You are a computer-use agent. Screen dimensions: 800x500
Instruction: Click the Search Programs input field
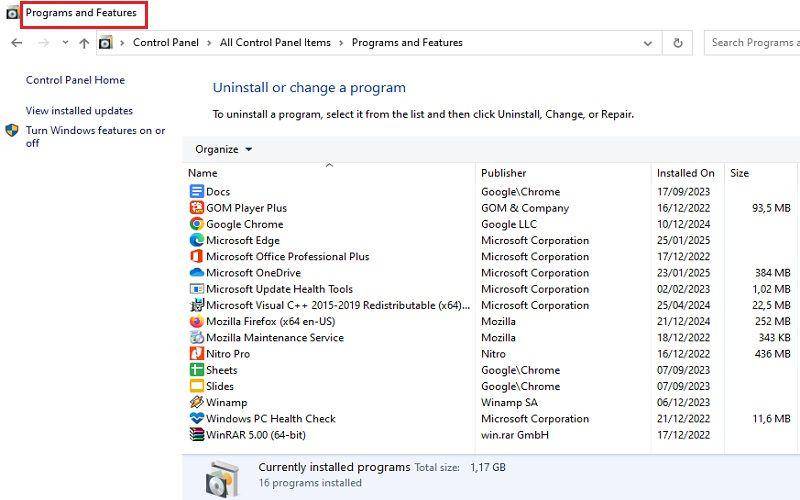[x=752, y=43]
